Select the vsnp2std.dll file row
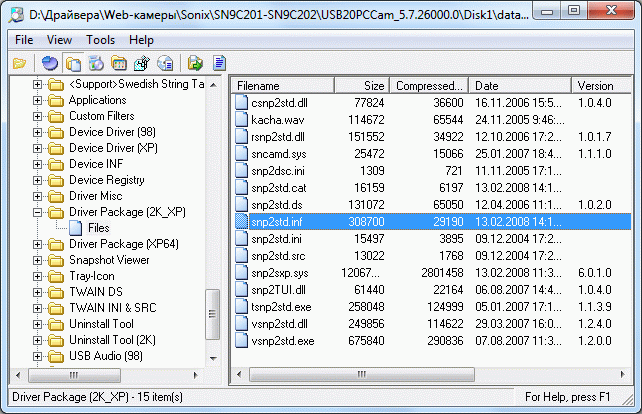Viewport: 642px width, 414px height. (432, 324)
